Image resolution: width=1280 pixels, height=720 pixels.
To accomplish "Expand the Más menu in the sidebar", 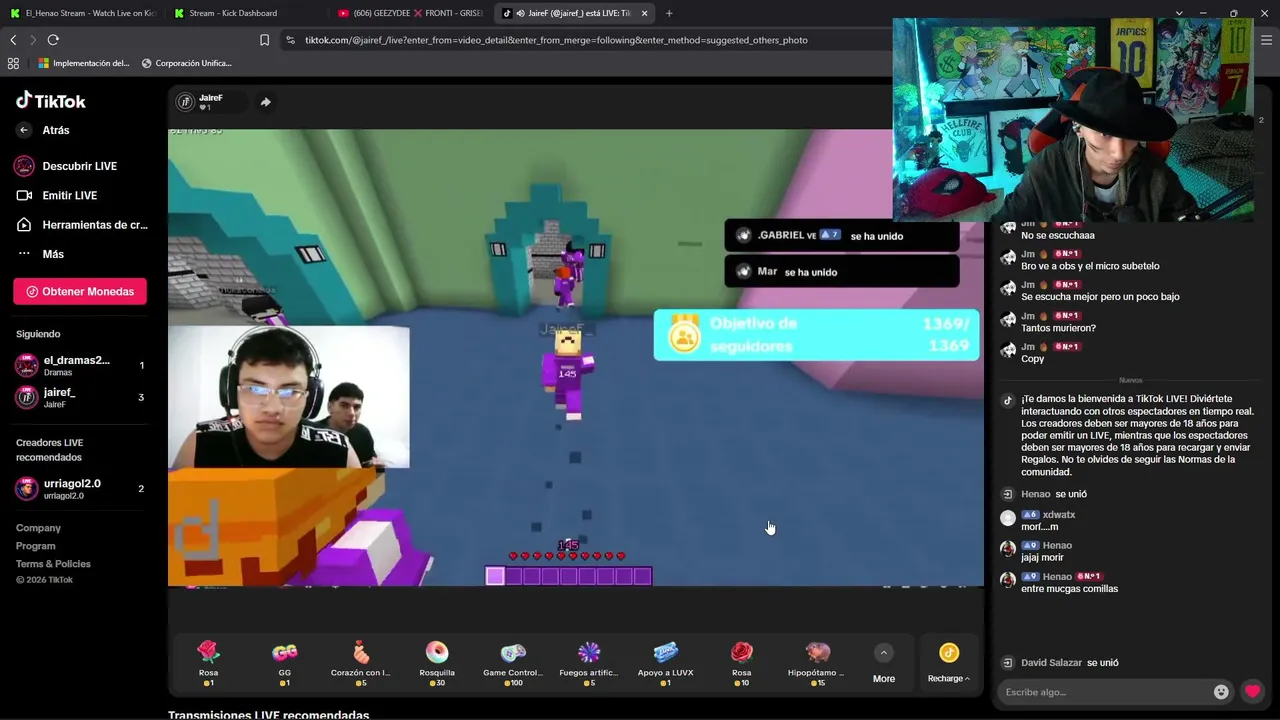I will point(52,254).
